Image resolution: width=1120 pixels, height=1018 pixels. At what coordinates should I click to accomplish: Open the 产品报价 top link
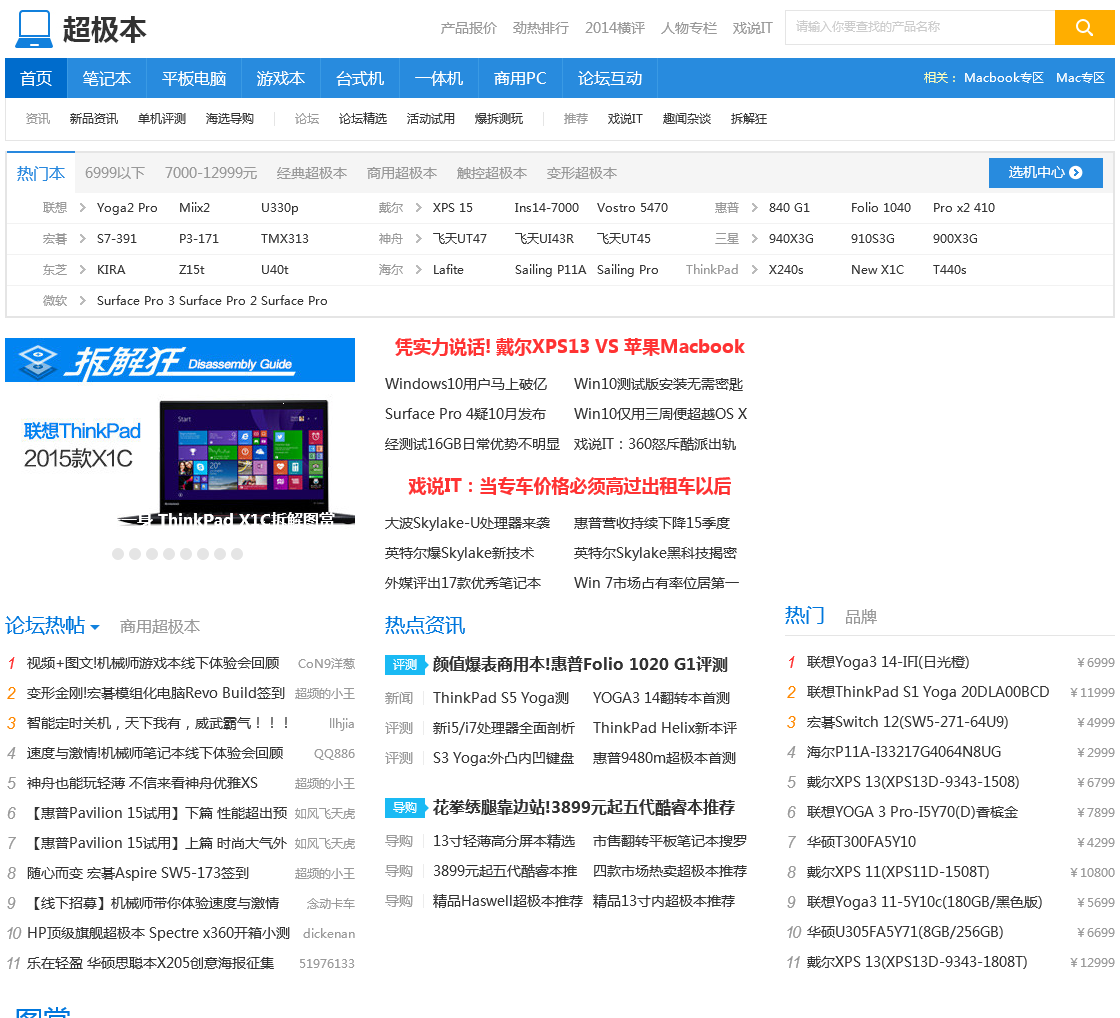tap(469, 28)
